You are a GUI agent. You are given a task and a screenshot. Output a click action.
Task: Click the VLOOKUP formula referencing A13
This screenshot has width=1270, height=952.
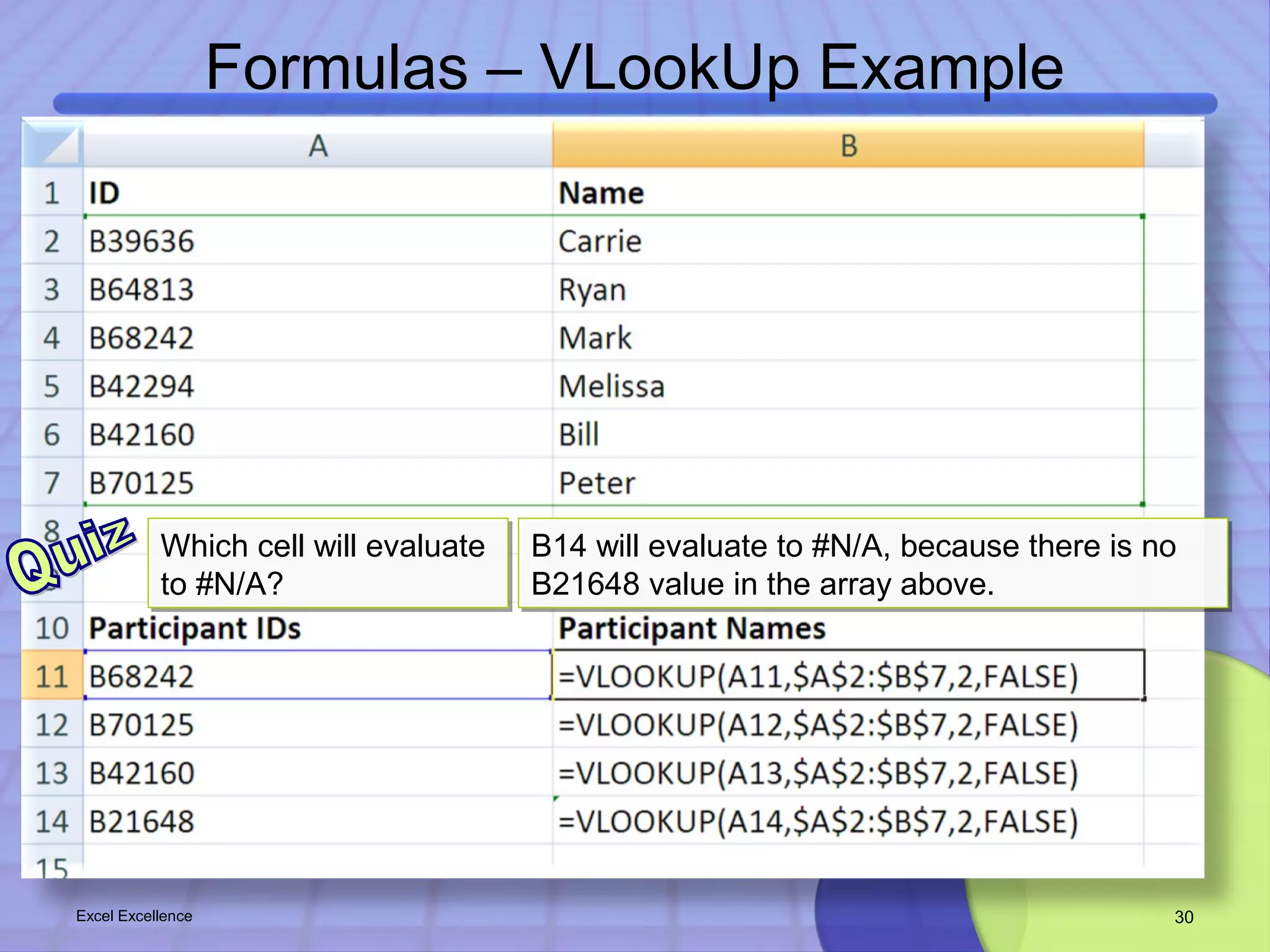(848, 772)
